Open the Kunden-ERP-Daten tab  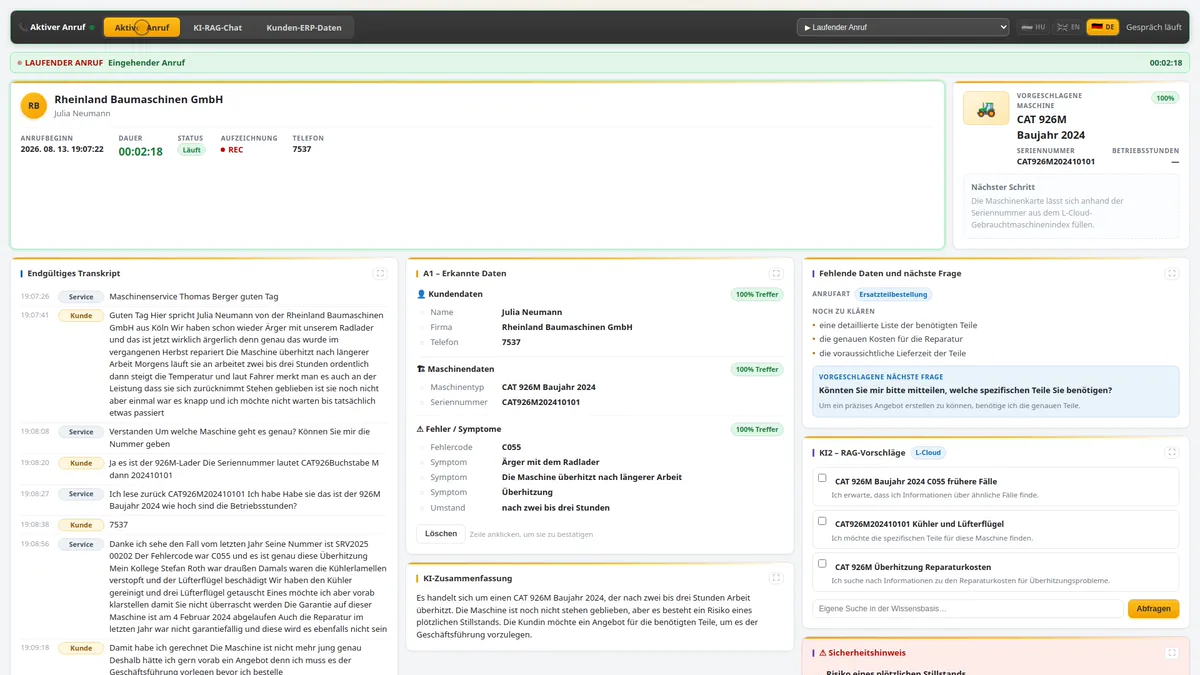[x=304, y=28]
